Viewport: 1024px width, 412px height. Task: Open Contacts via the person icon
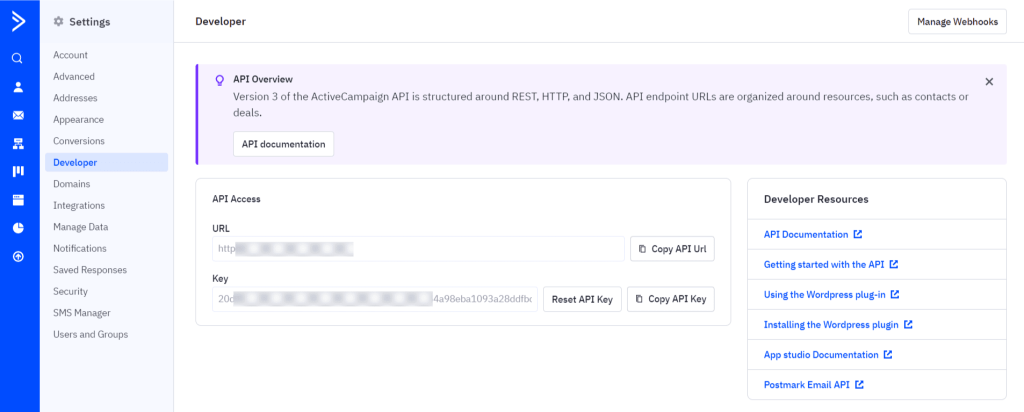click(x=18, y=87)
